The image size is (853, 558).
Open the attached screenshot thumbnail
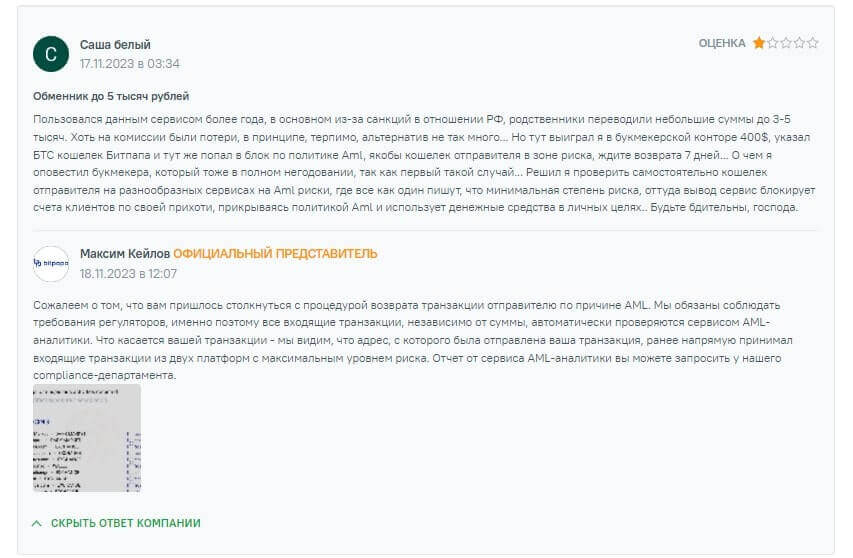pyautogui.click(x=87, y=438)
